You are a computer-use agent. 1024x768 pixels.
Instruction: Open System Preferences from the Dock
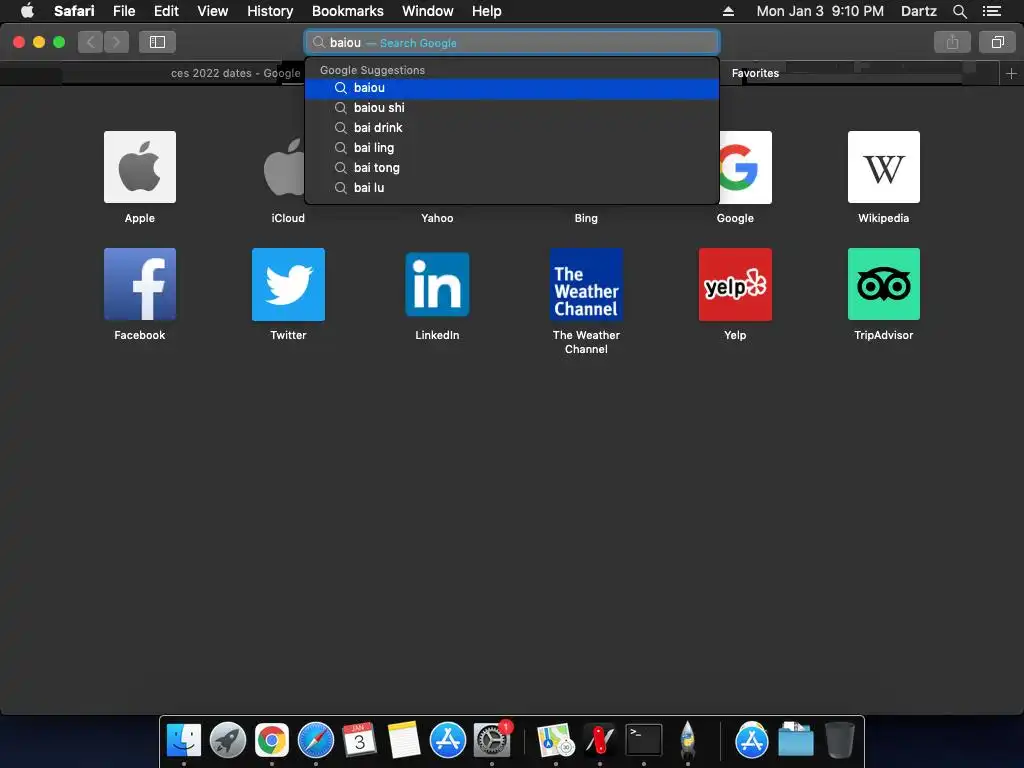491,741
